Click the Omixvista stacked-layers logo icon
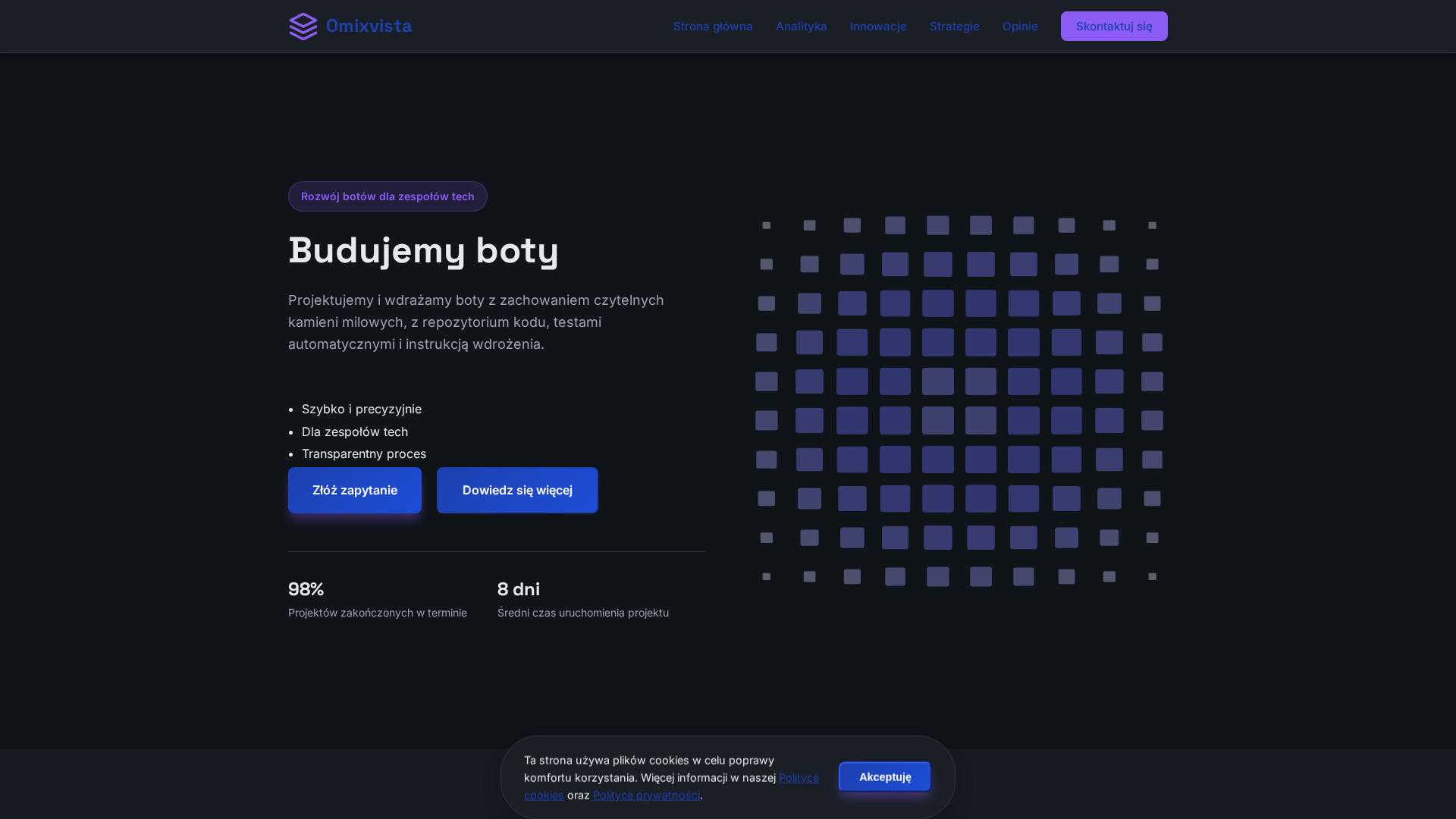 click(x=303, y=27)
